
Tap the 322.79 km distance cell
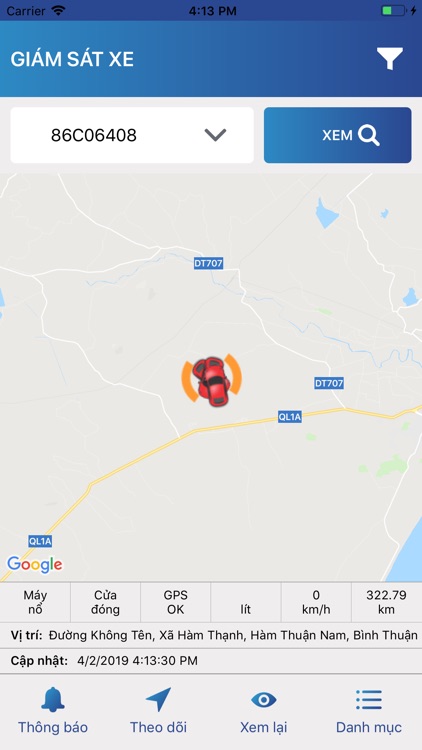pyautogui.click(x=387, y=602)
